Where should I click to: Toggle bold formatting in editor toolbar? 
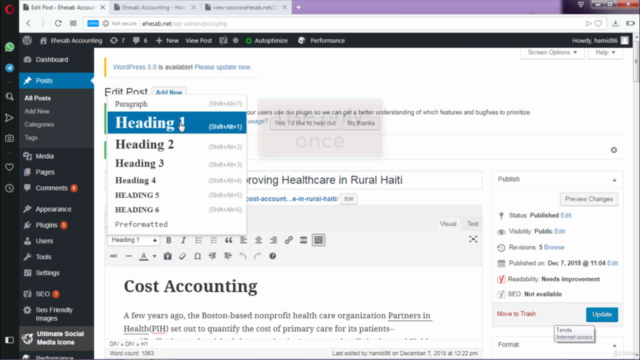pos(169,240)
